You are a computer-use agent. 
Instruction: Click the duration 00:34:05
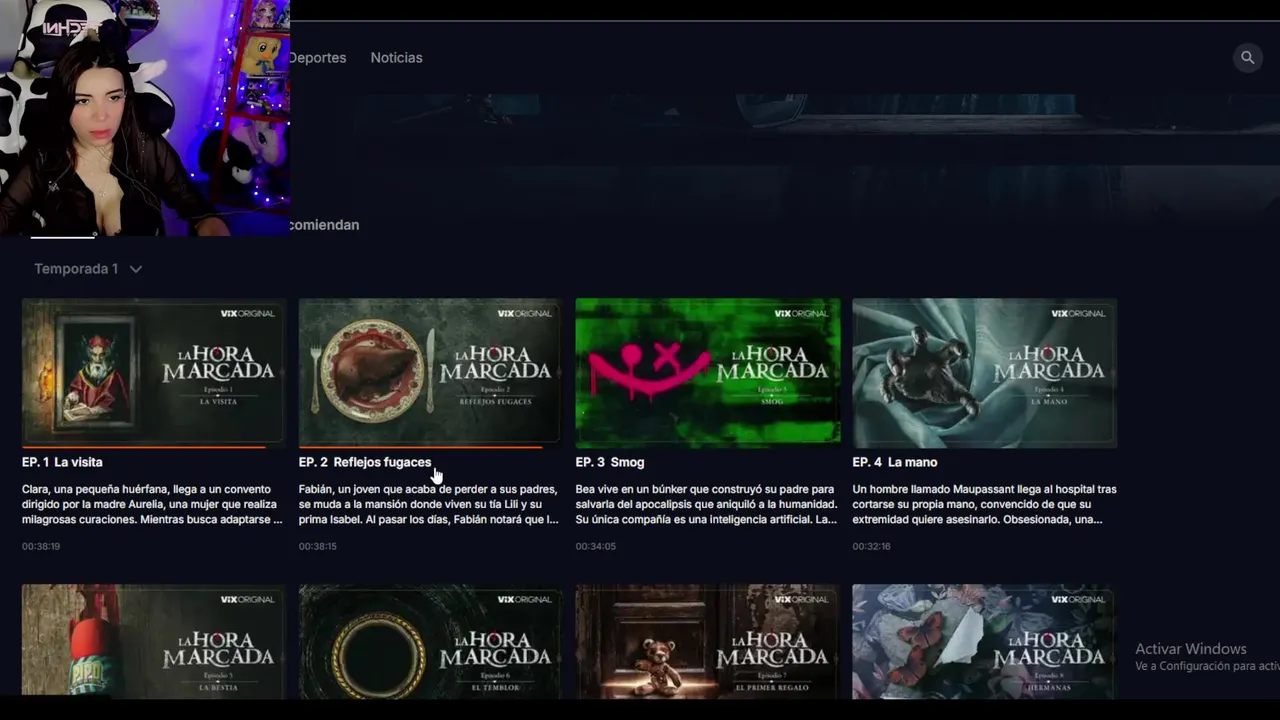click(596, 547)
